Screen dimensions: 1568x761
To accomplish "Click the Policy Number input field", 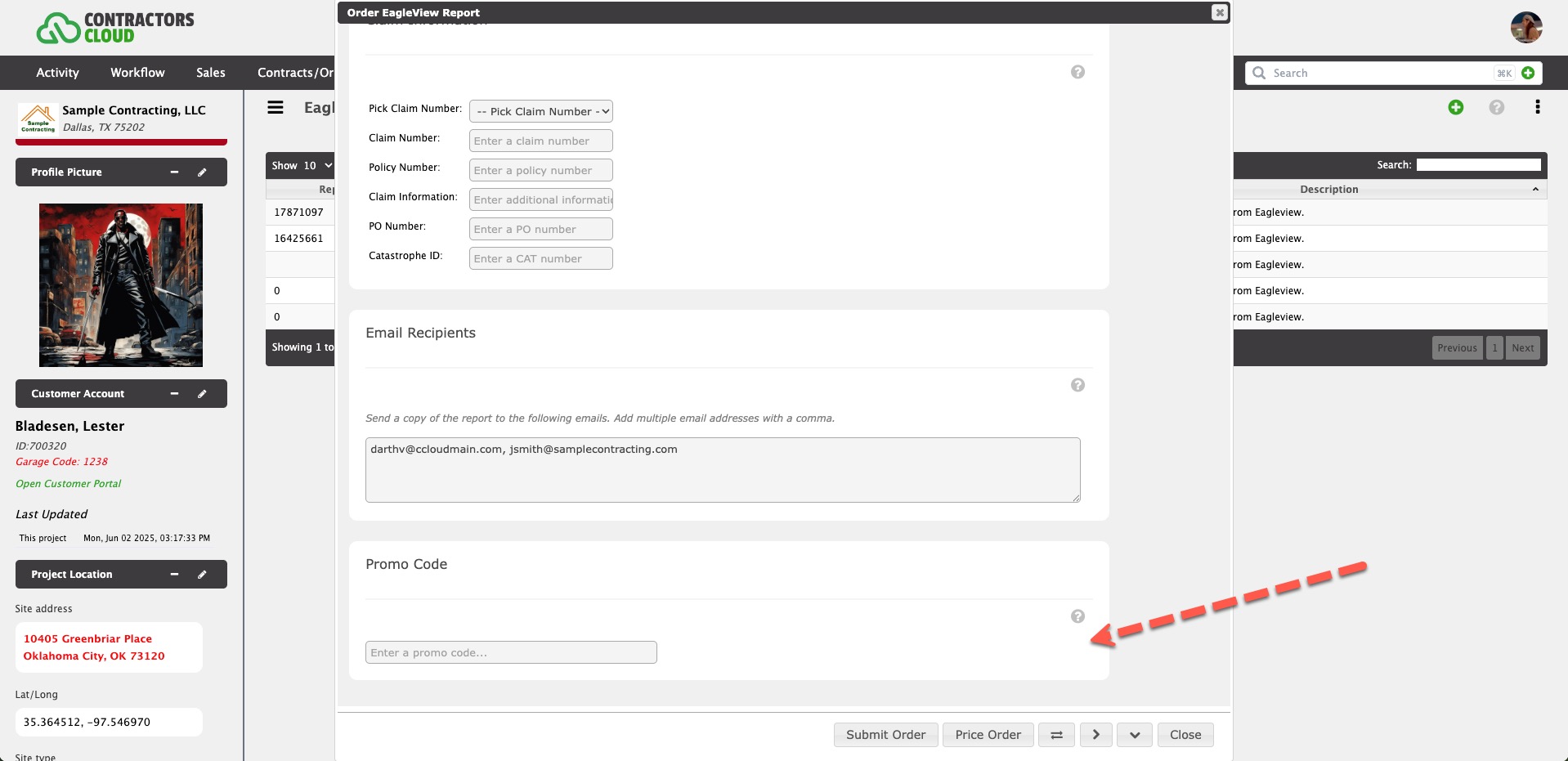I will (x=540, y=170).
